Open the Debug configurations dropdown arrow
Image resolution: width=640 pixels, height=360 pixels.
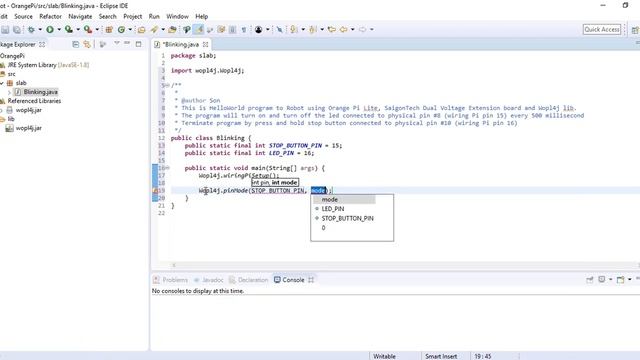(x=40, y=29)
